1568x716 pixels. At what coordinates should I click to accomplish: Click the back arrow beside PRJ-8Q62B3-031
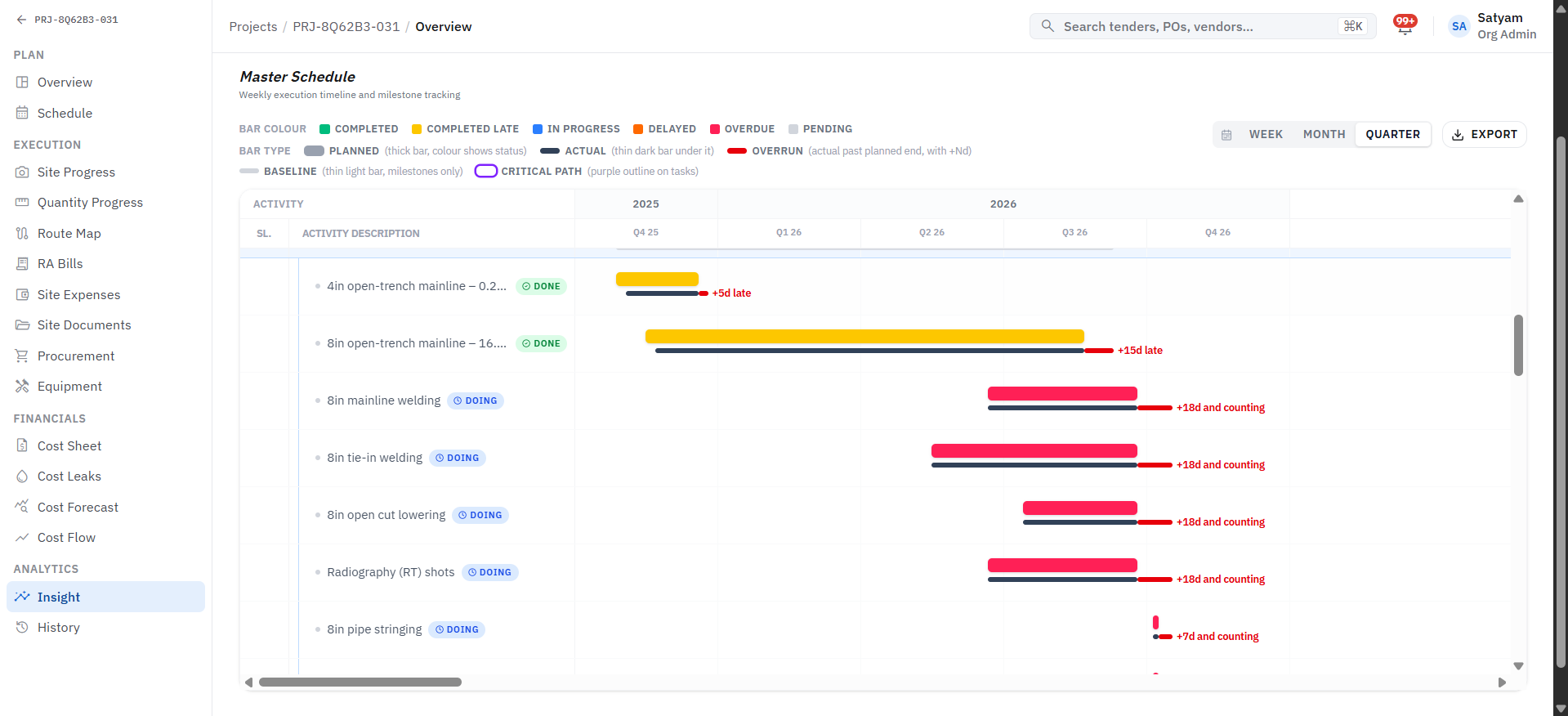point(21,20)
